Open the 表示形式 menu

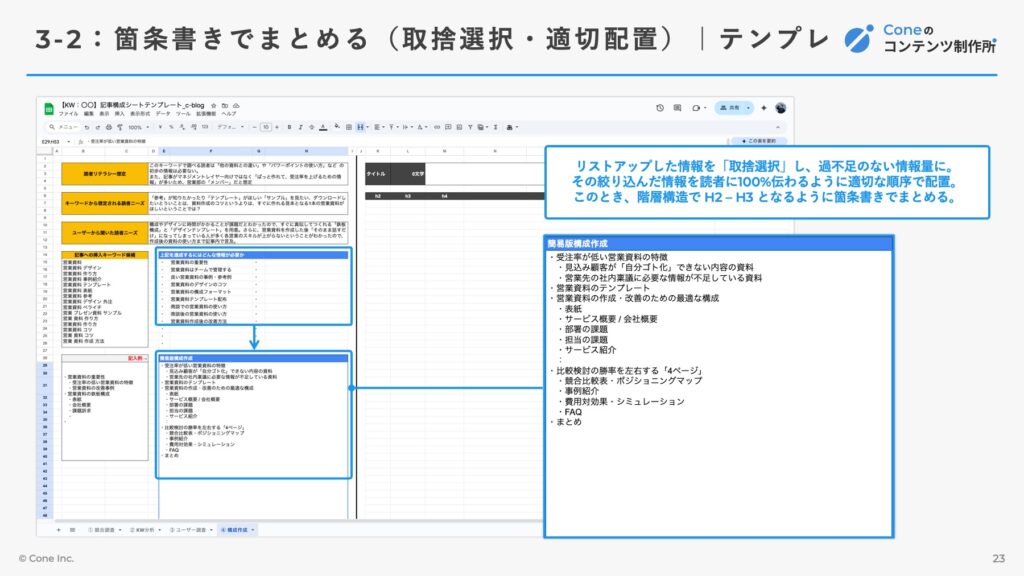[140, 114]
